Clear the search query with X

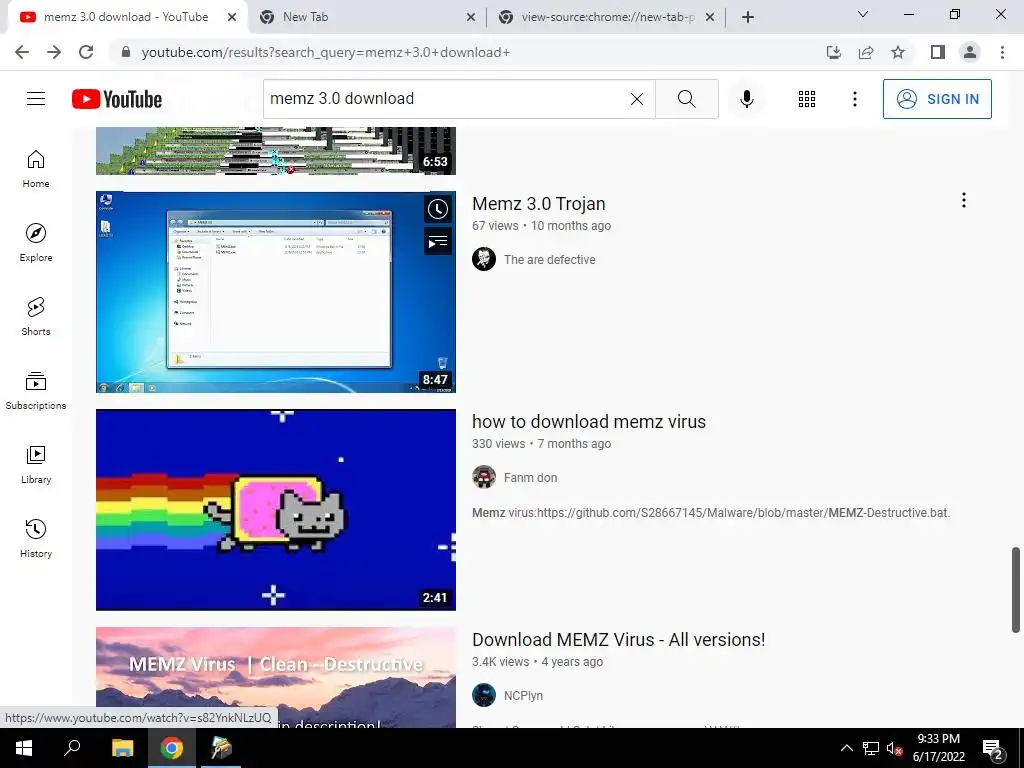point(637,99)
